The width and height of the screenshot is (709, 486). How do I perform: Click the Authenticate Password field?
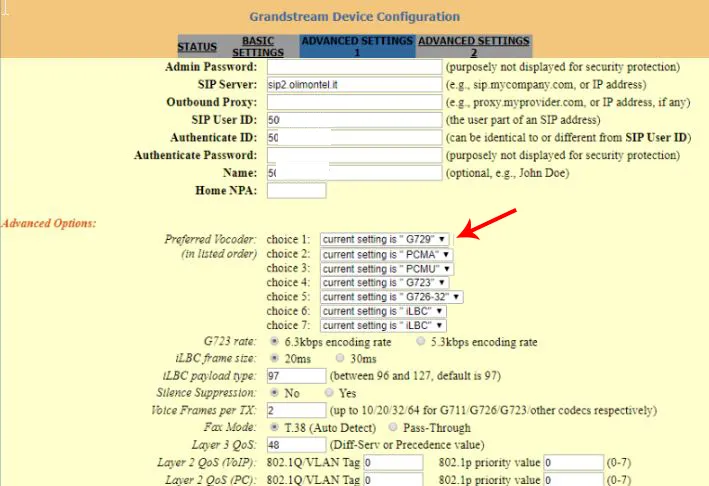pos(354,156)
